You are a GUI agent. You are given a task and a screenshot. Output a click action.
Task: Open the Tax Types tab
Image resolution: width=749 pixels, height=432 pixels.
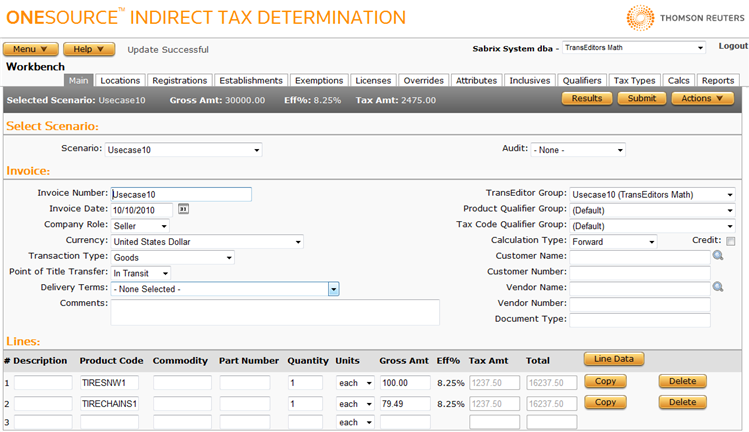pyautogui.click(x=634, y=81)
